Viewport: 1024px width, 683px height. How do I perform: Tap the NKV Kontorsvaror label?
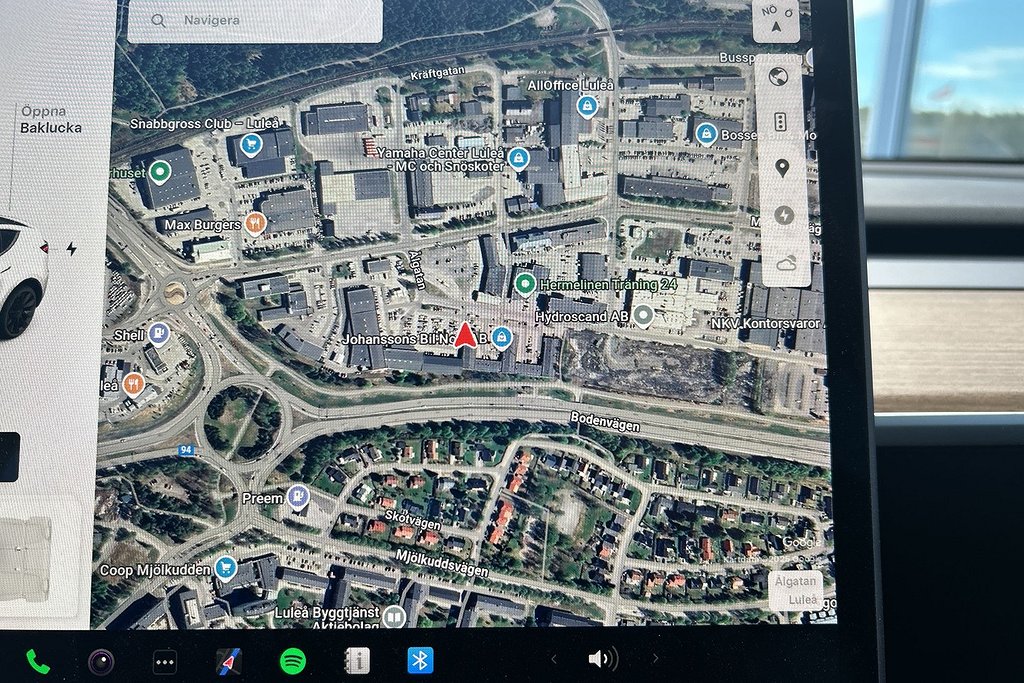coord(766,323)
